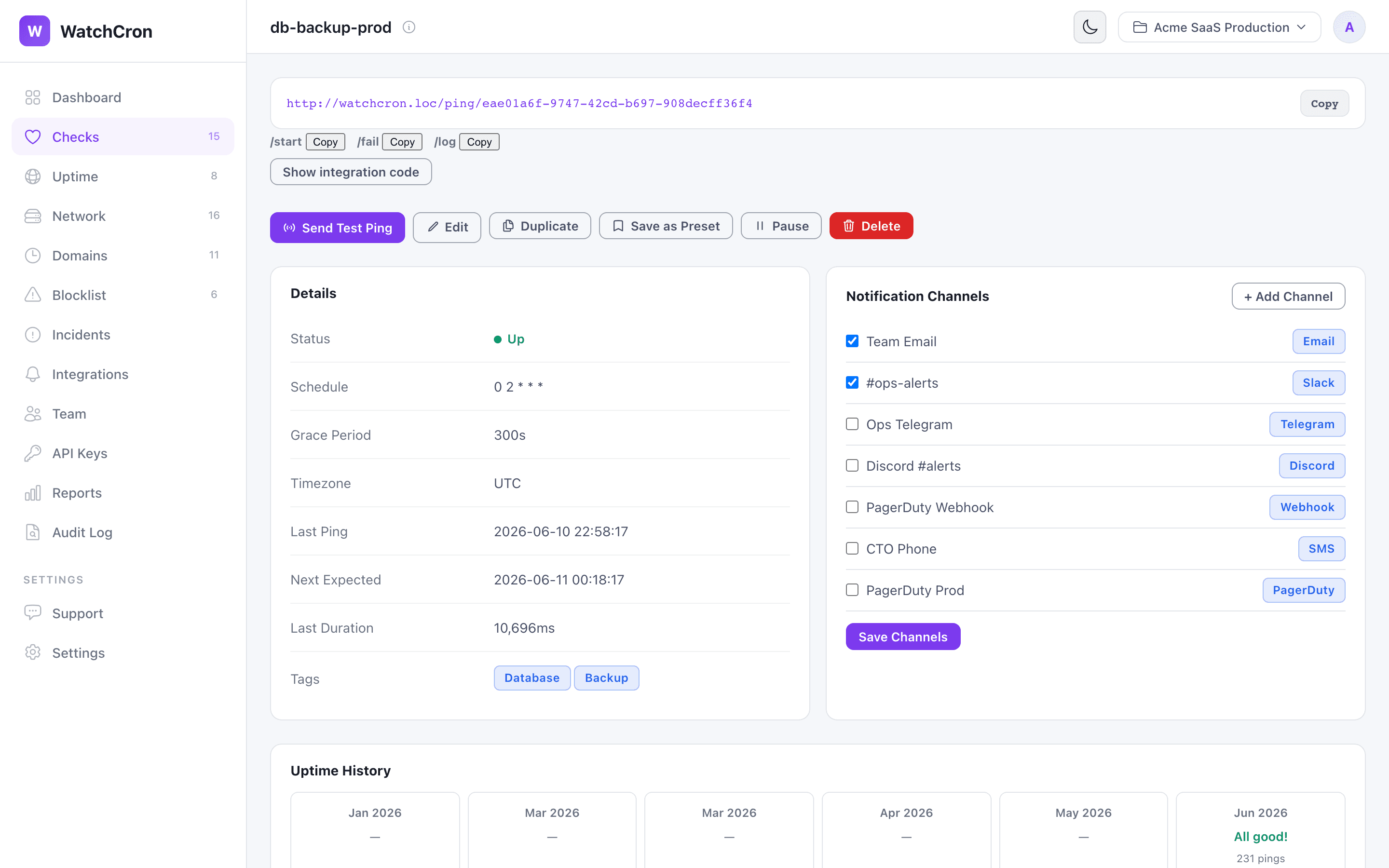The height and width of the screenshot is (868, 1389).
Task: Toggle dark mode with the moon icon
Action: click(x=1089, y=27)
